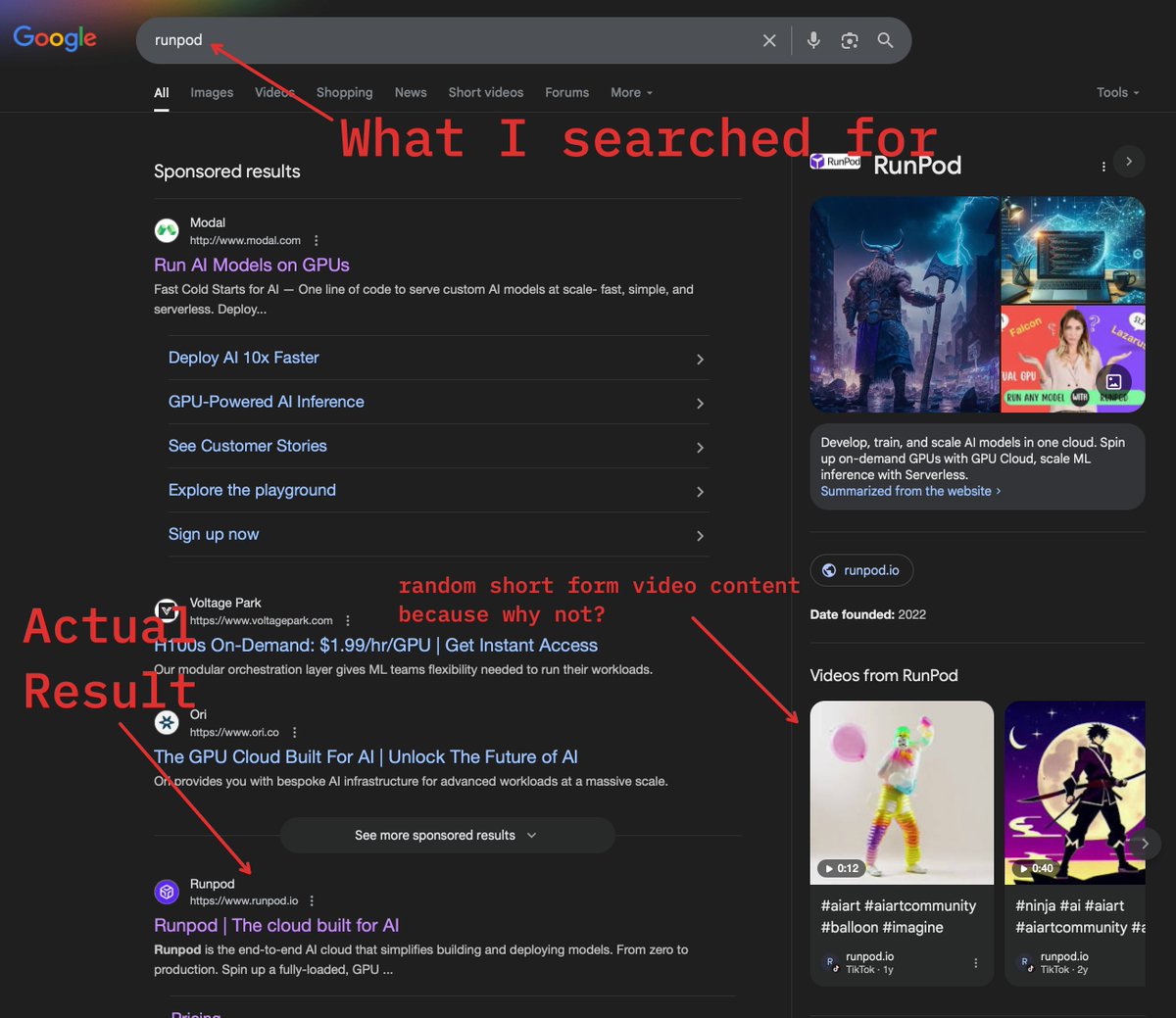Expand See more sponsored results
Image resolution: width=1176 pixels, height=1018 pixels.
(x=447, y=835)
